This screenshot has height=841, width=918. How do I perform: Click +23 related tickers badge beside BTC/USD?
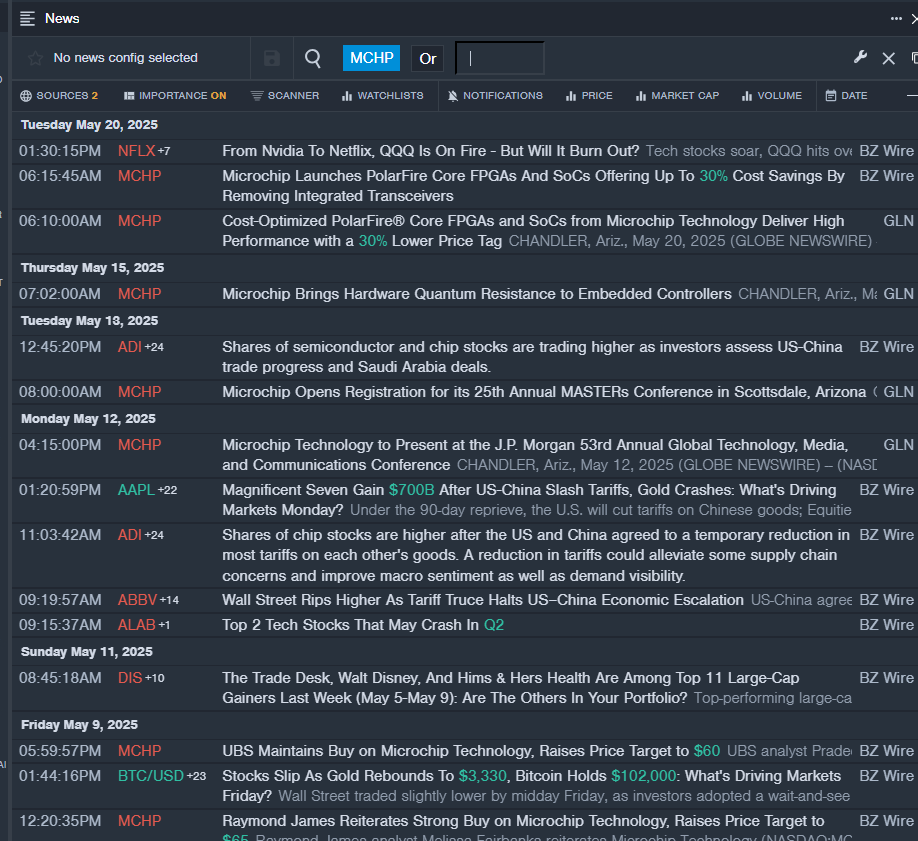coord(197,776)
